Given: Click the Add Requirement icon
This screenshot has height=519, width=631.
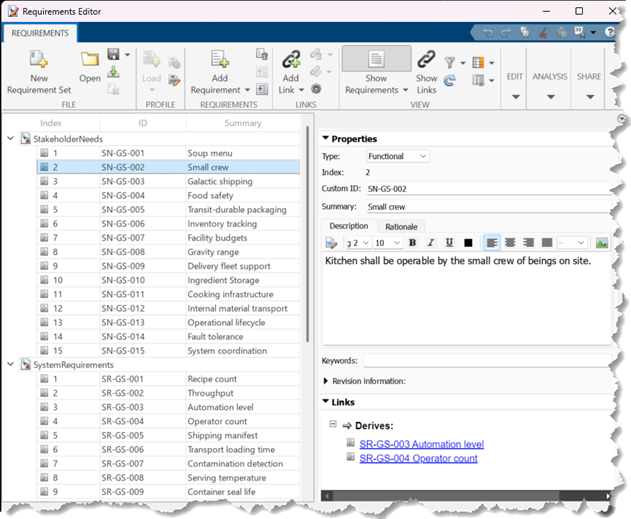Looking at the screenshot, I should (x=219, y=59).
